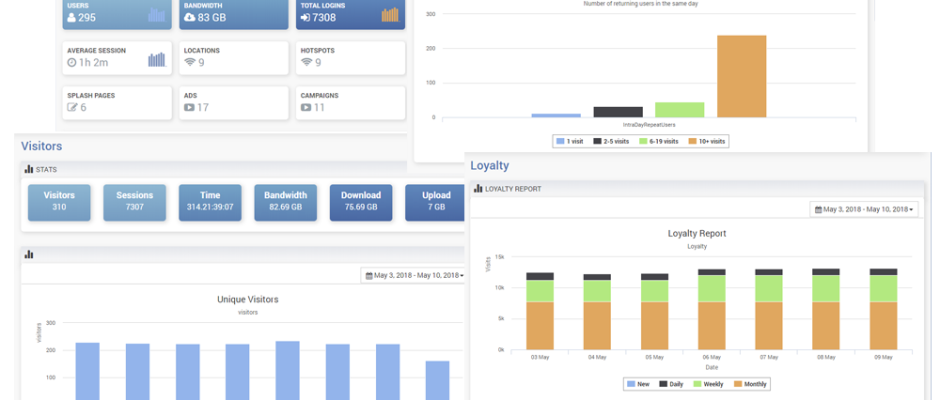The width and height of the screenshot is (940, 400).
Task: Toggle the Weekly loyalty legend series
Action: point(709,384)
